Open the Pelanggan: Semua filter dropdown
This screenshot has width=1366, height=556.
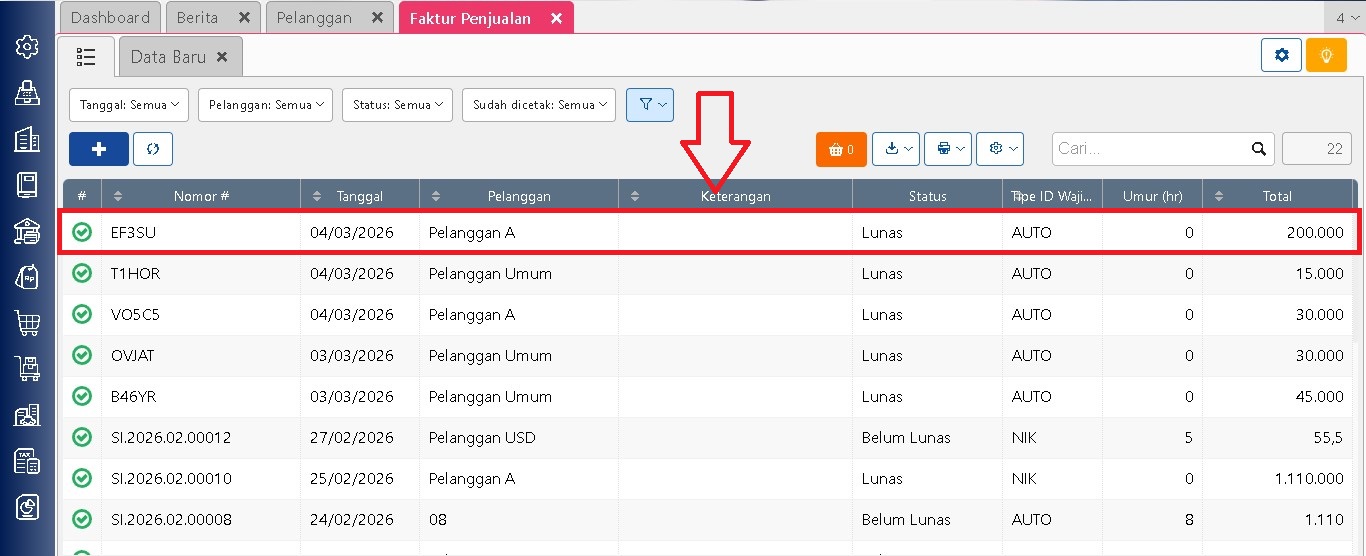(265, 105)
